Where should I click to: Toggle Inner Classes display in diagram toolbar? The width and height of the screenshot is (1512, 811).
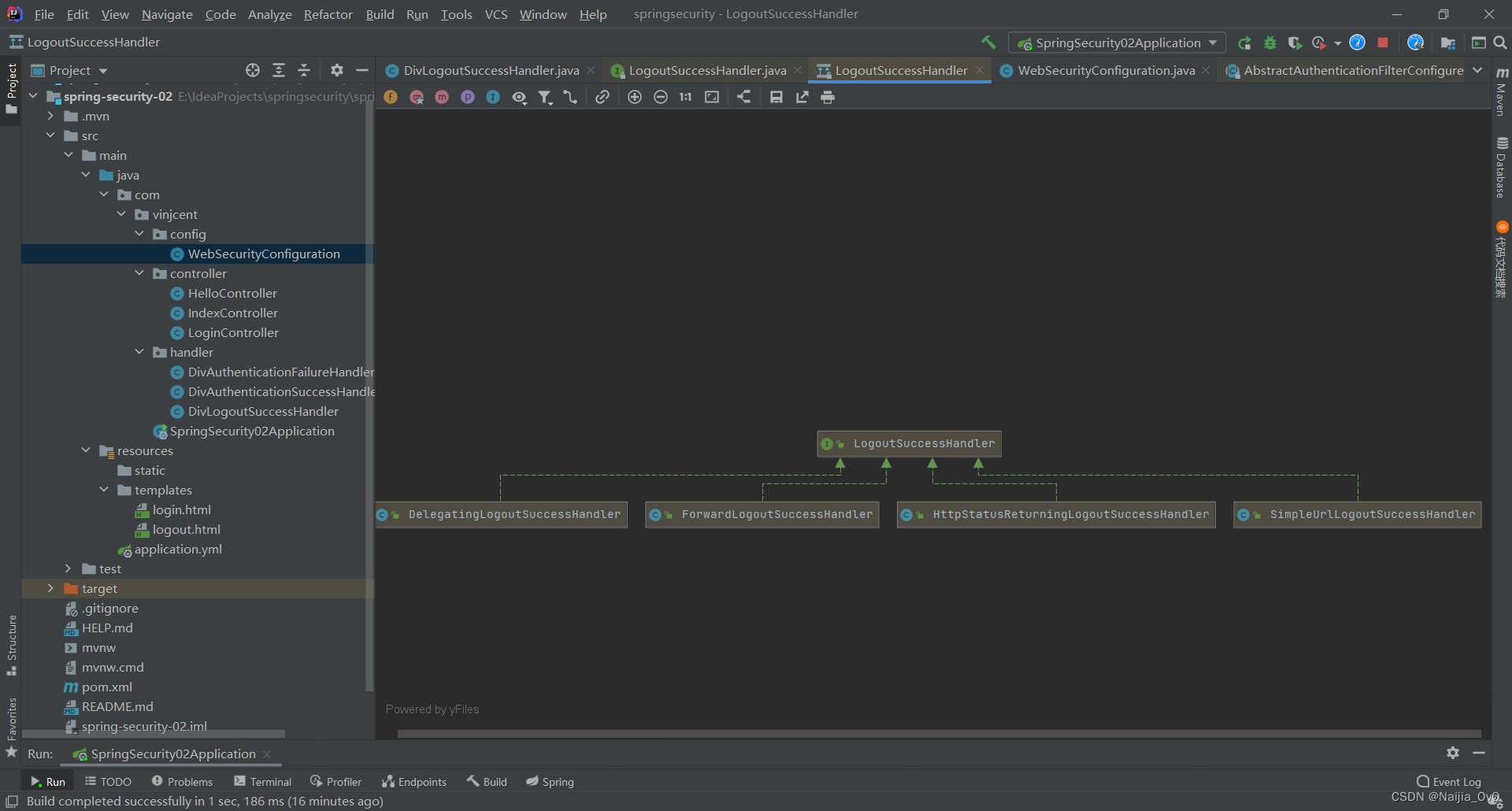[493, 97]
